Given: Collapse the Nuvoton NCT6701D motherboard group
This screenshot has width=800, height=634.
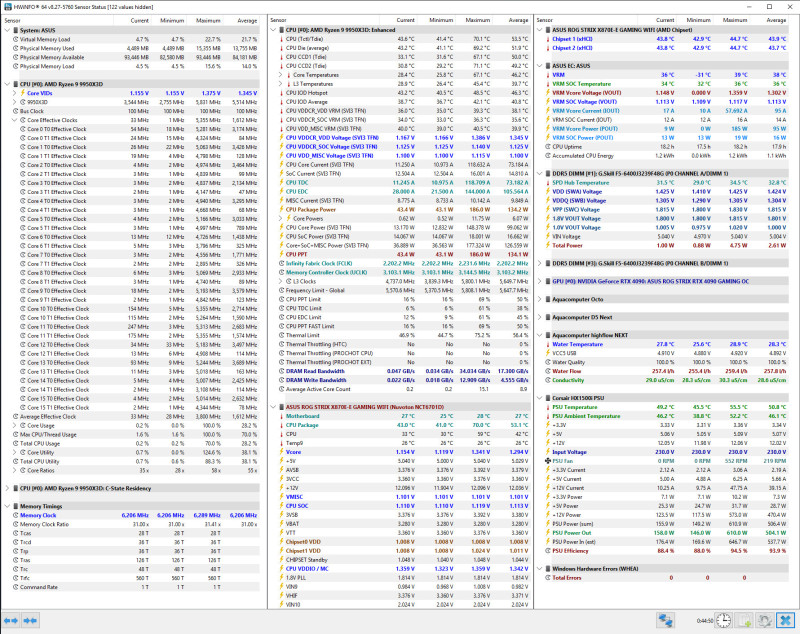Looking at the screenshot, I should [273, 407].
